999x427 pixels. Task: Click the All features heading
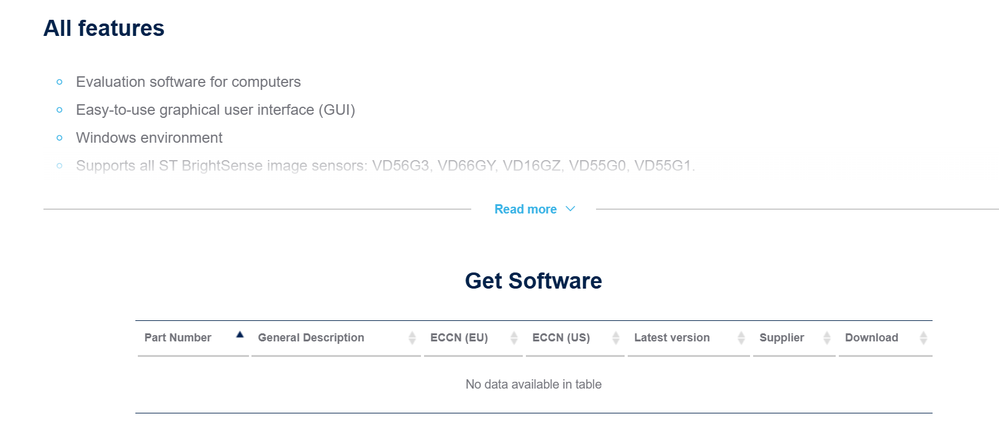pos(104,29)
